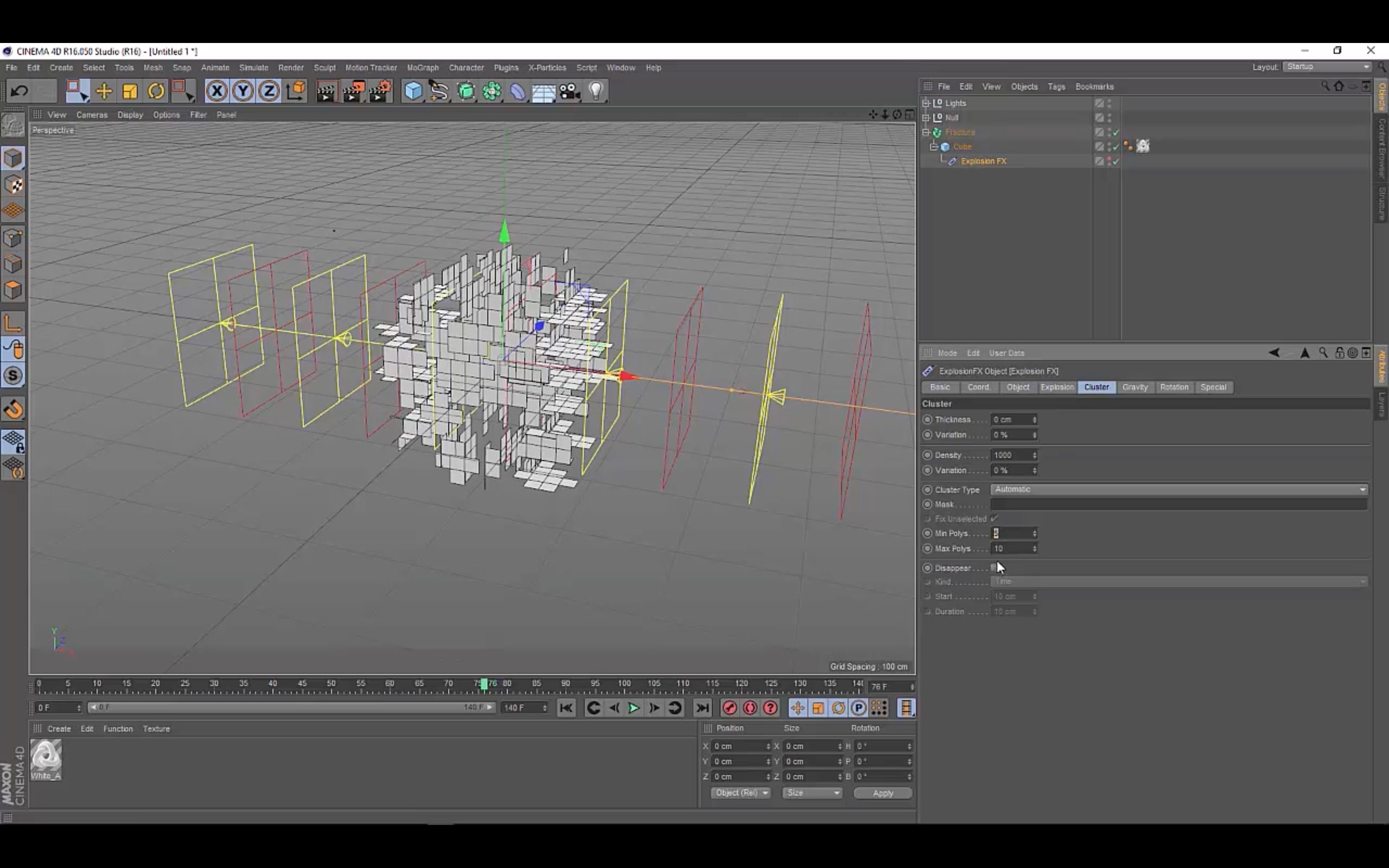Switch to Texture mode checkered icon
Screen dimensions: 1389x868
[x=13, y=185]
